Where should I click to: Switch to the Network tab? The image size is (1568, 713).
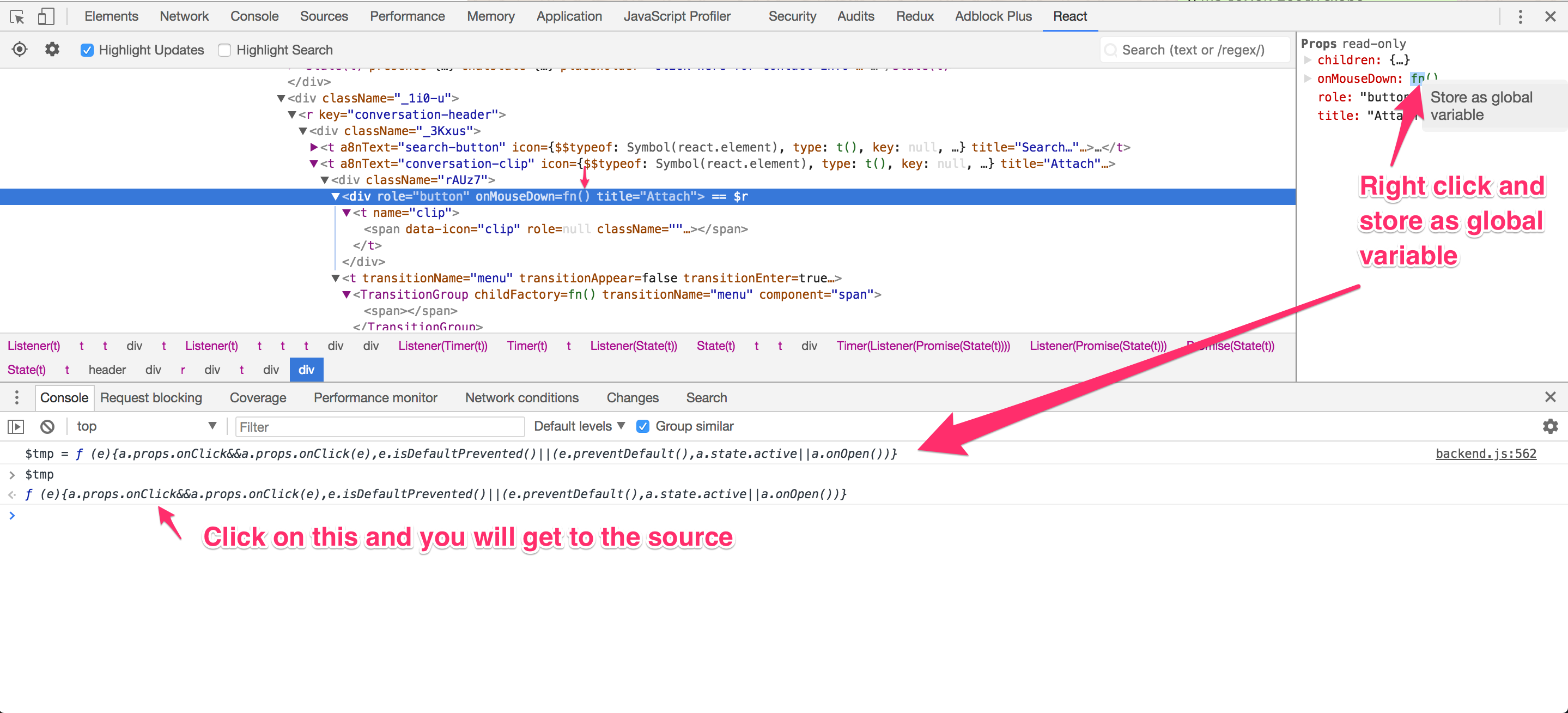tap(184, 16)
